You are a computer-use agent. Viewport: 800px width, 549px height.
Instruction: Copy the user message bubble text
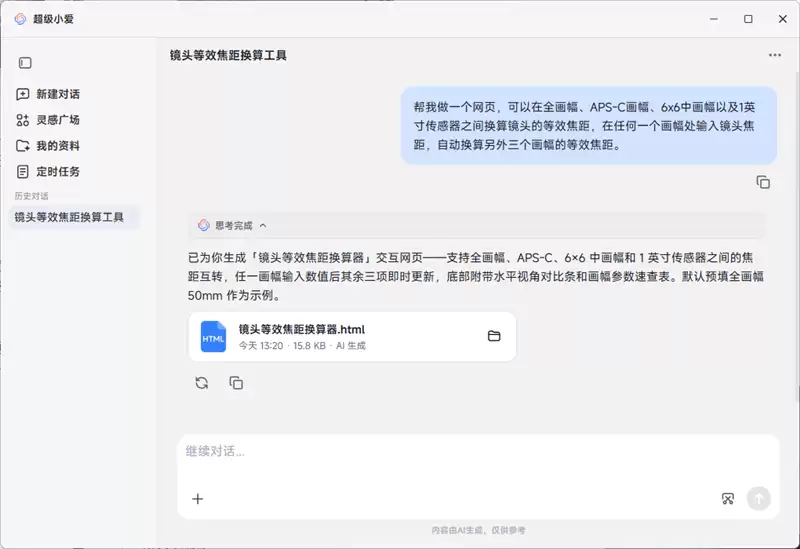(x=763, y=182)
